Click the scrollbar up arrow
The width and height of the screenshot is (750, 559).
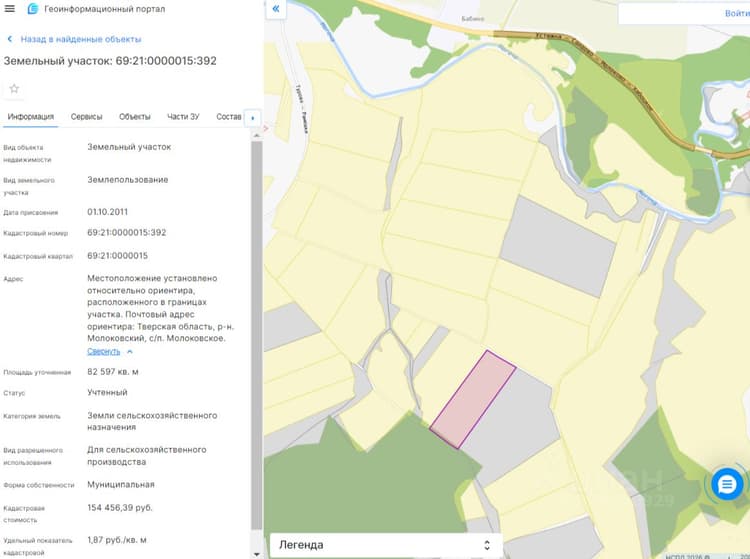[x=256, y=136]
